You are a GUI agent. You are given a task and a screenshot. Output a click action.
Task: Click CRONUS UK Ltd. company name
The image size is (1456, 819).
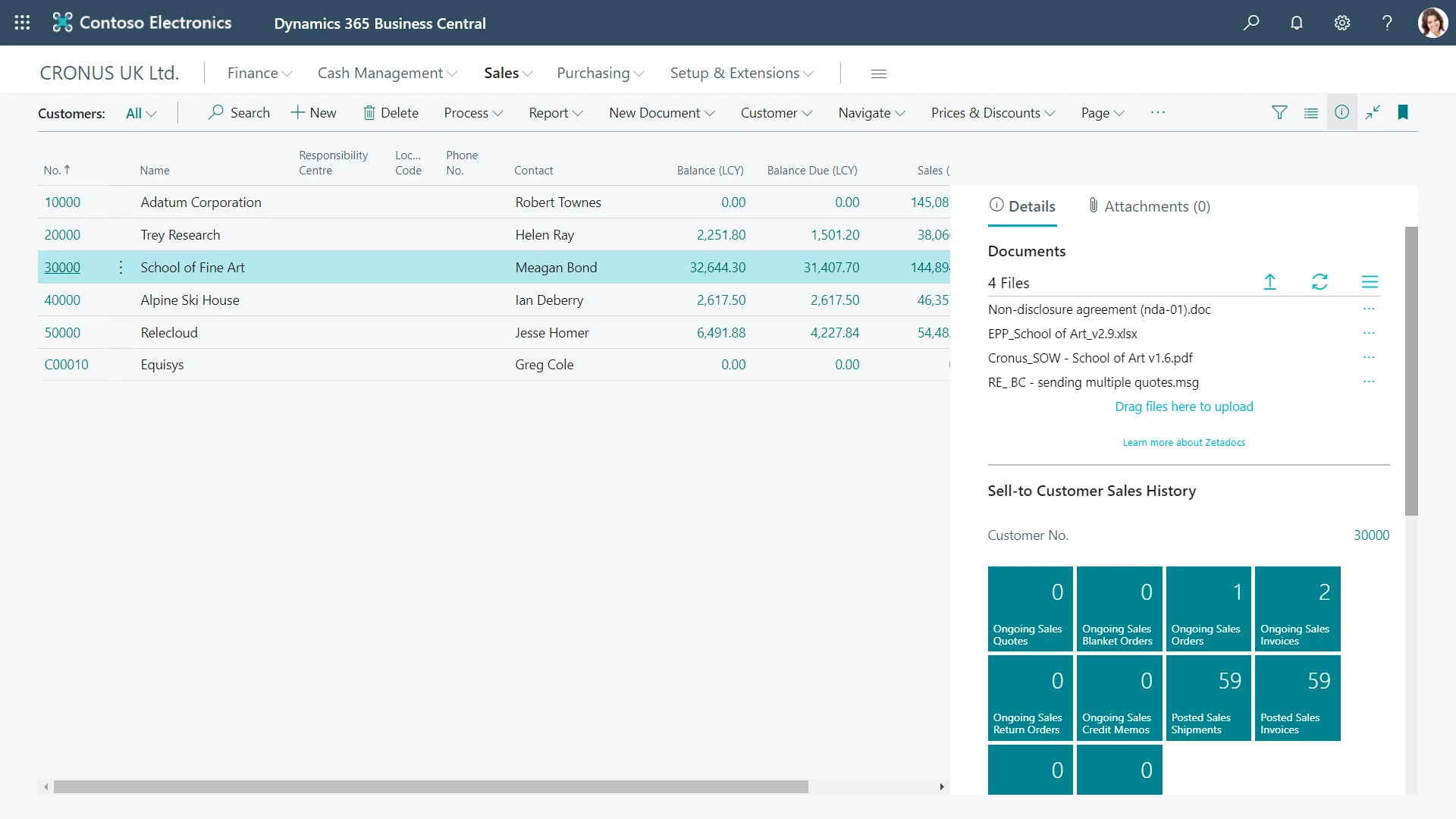pos(109,73)
